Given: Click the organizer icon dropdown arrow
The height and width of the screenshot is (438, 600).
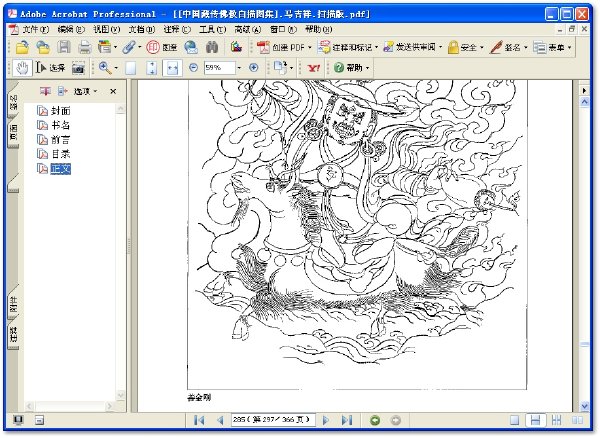Looking at the screenshot, I should pos(116,47).
